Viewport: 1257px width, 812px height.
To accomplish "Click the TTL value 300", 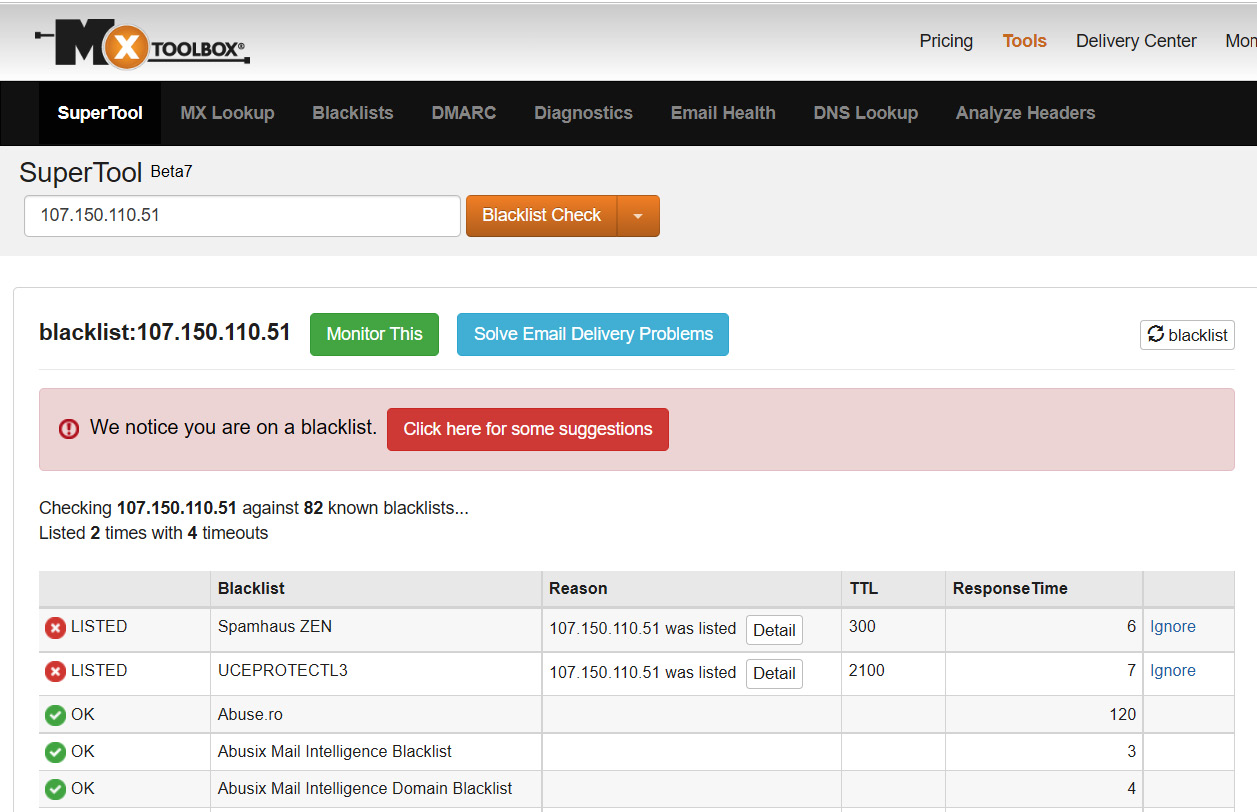I will (862, 627).
